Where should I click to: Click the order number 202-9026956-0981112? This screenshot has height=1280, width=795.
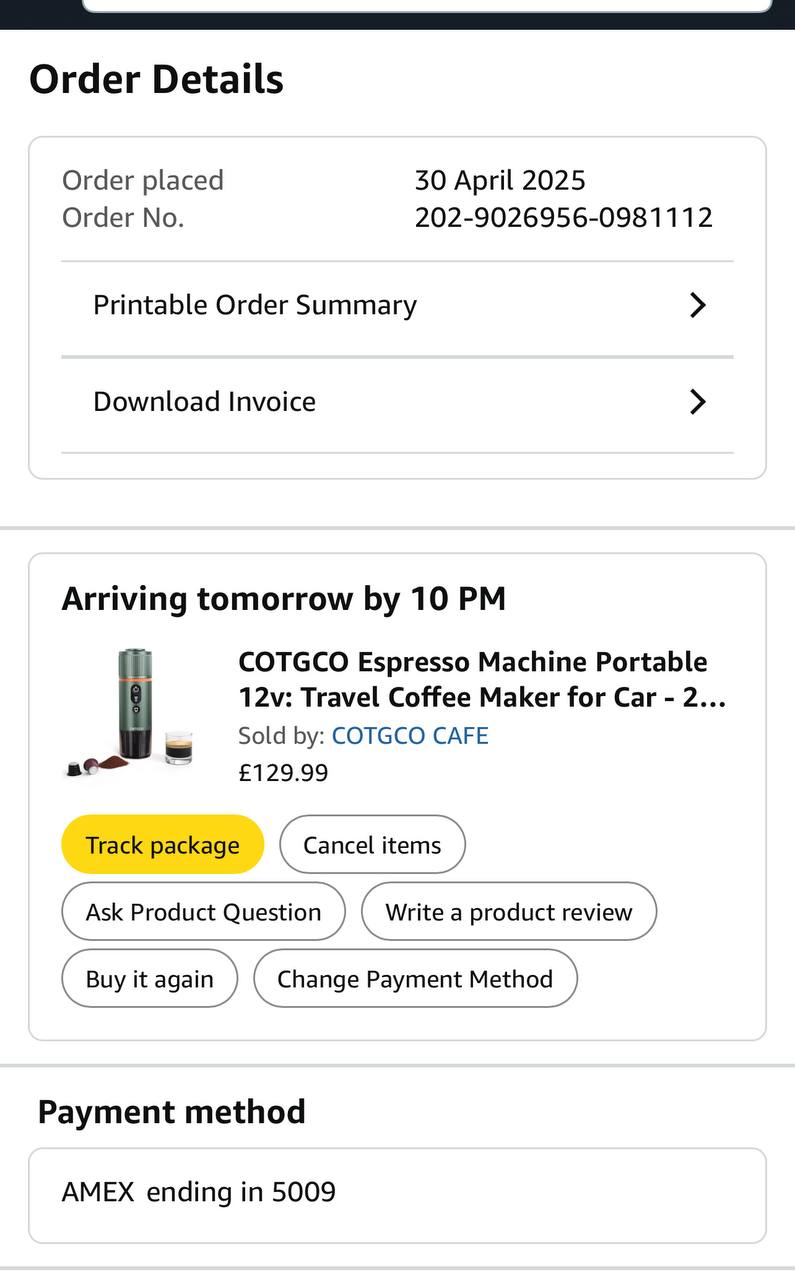tap(563, 217)
